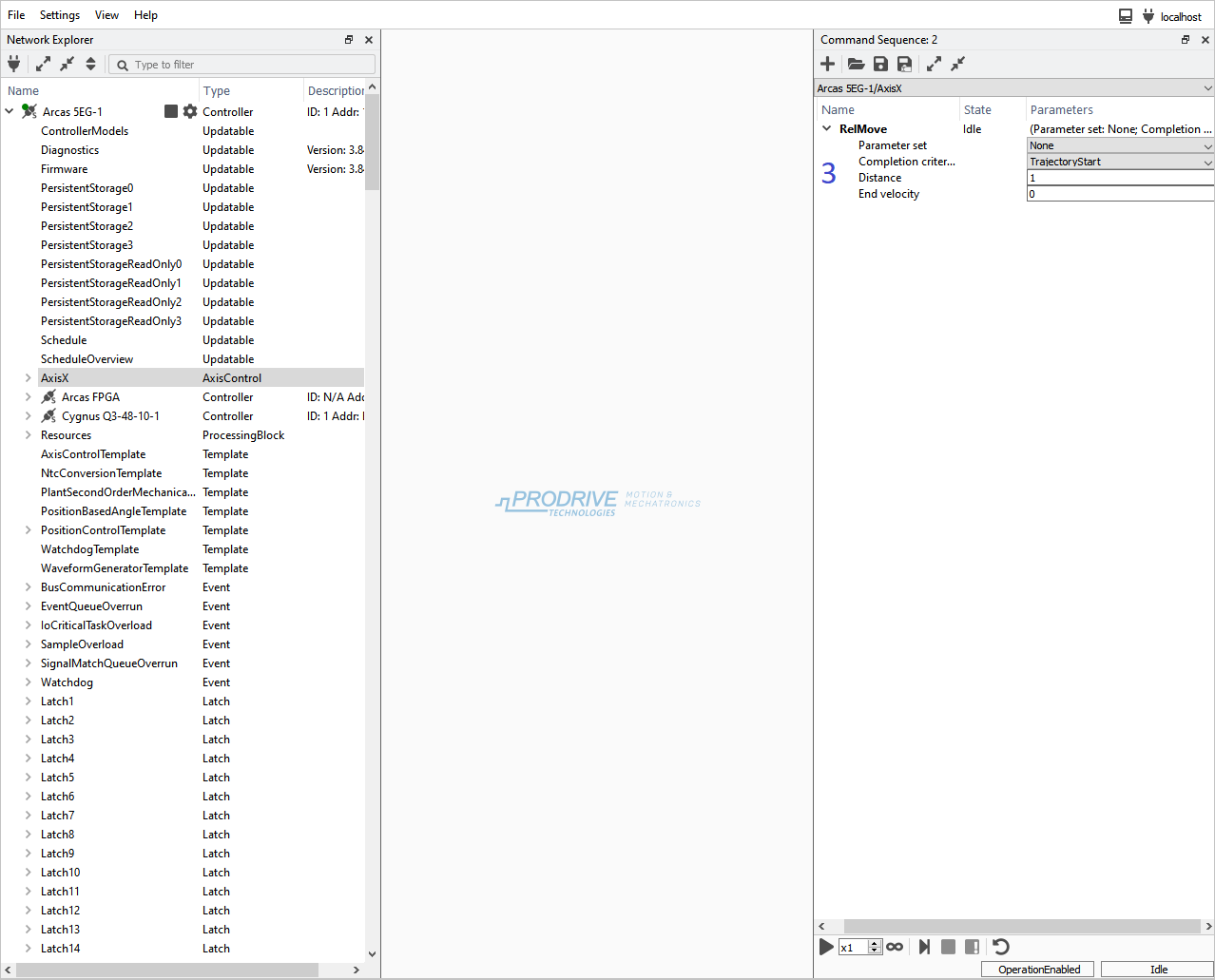Click the reset circular arrow icon

(1000, 947)
